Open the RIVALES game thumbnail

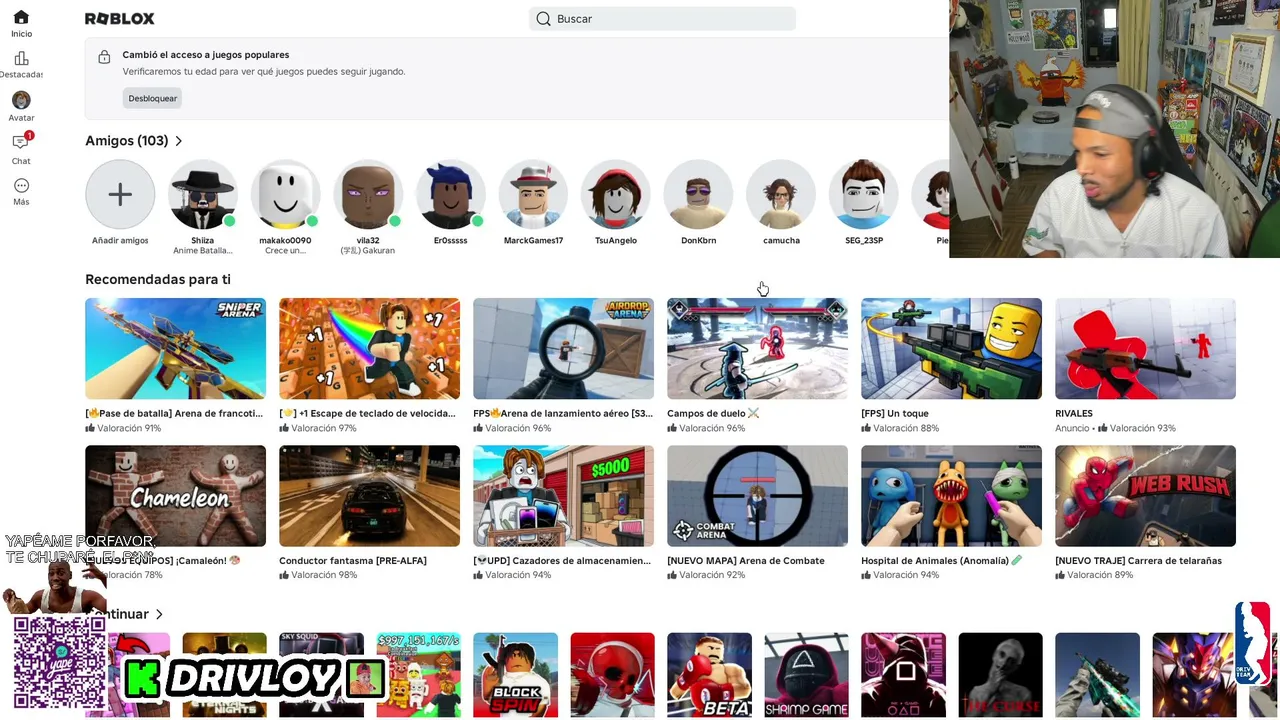[1145, 349]
